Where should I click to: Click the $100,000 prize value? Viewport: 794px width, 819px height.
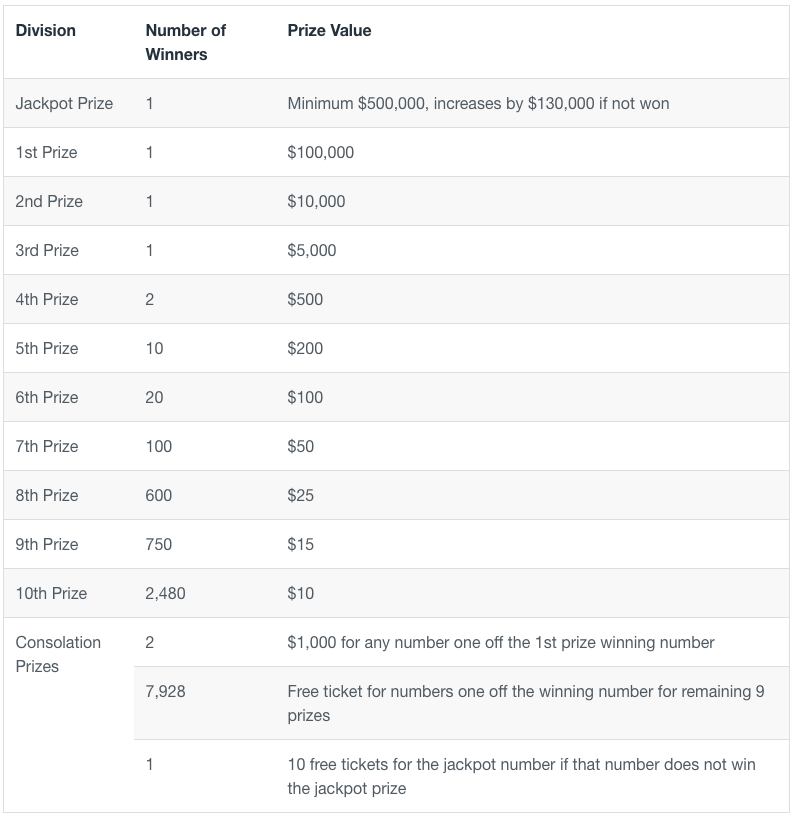[320, 153]
